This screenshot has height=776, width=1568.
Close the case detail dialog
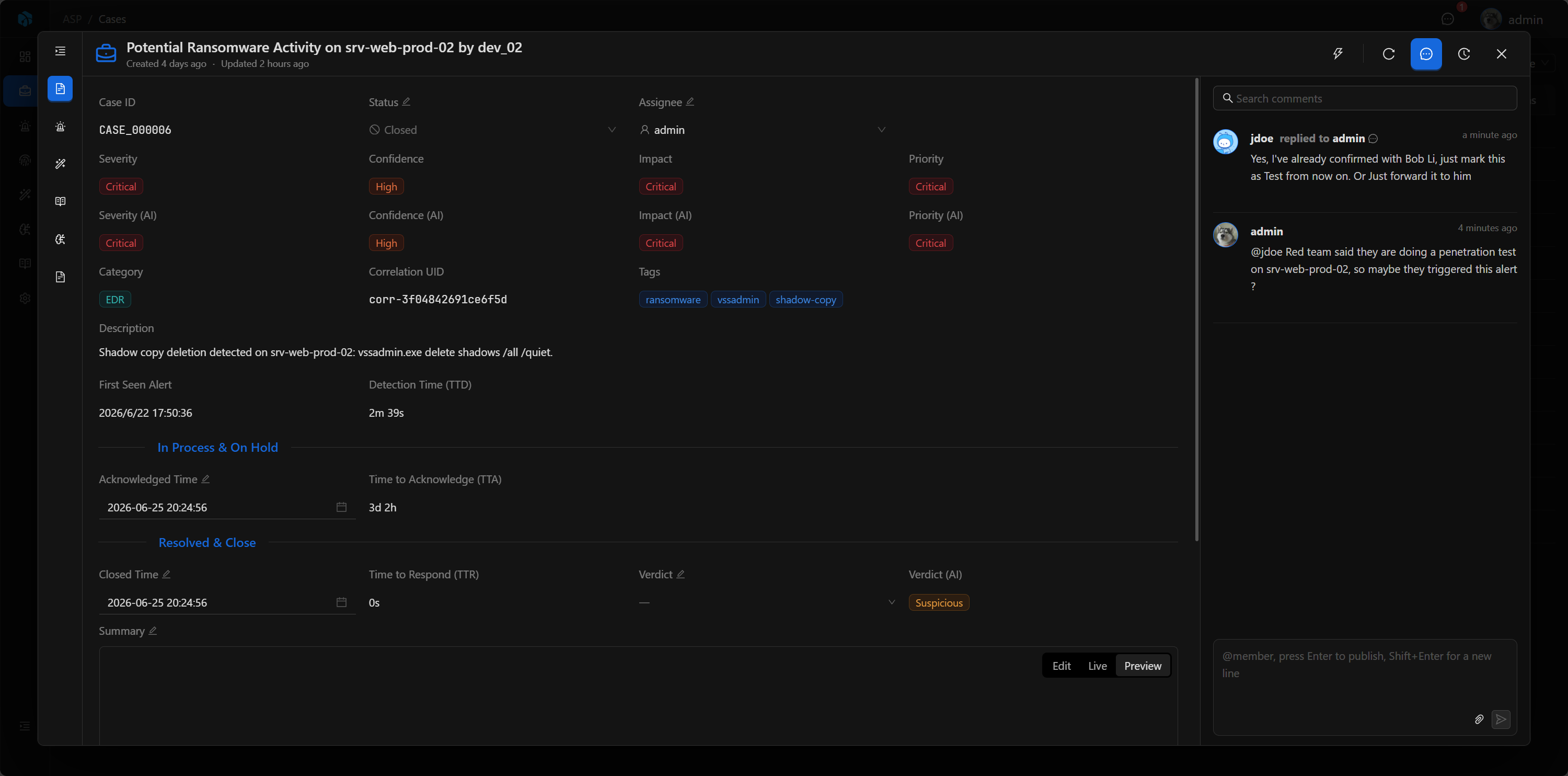click(x=1502, y=54)
